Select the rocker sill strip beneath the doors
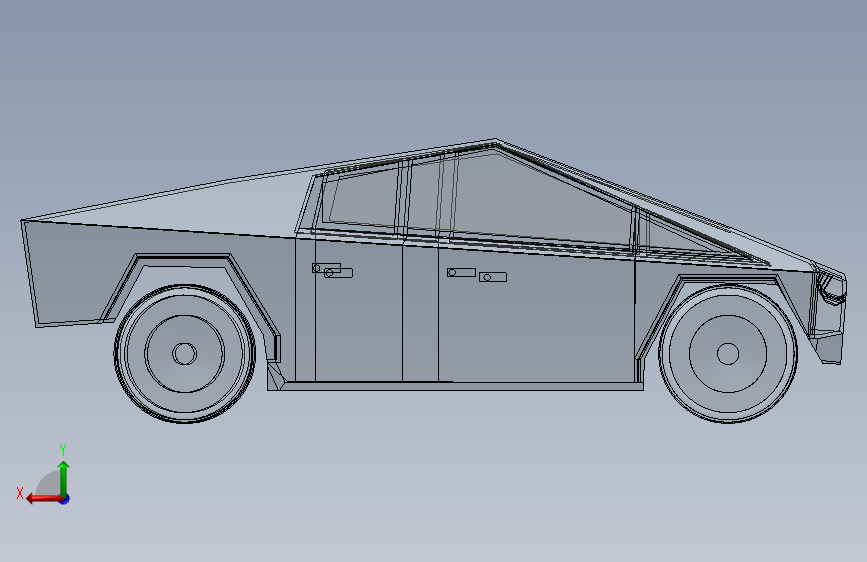This screenshot has width=867, height=562. tap(459, 386)
